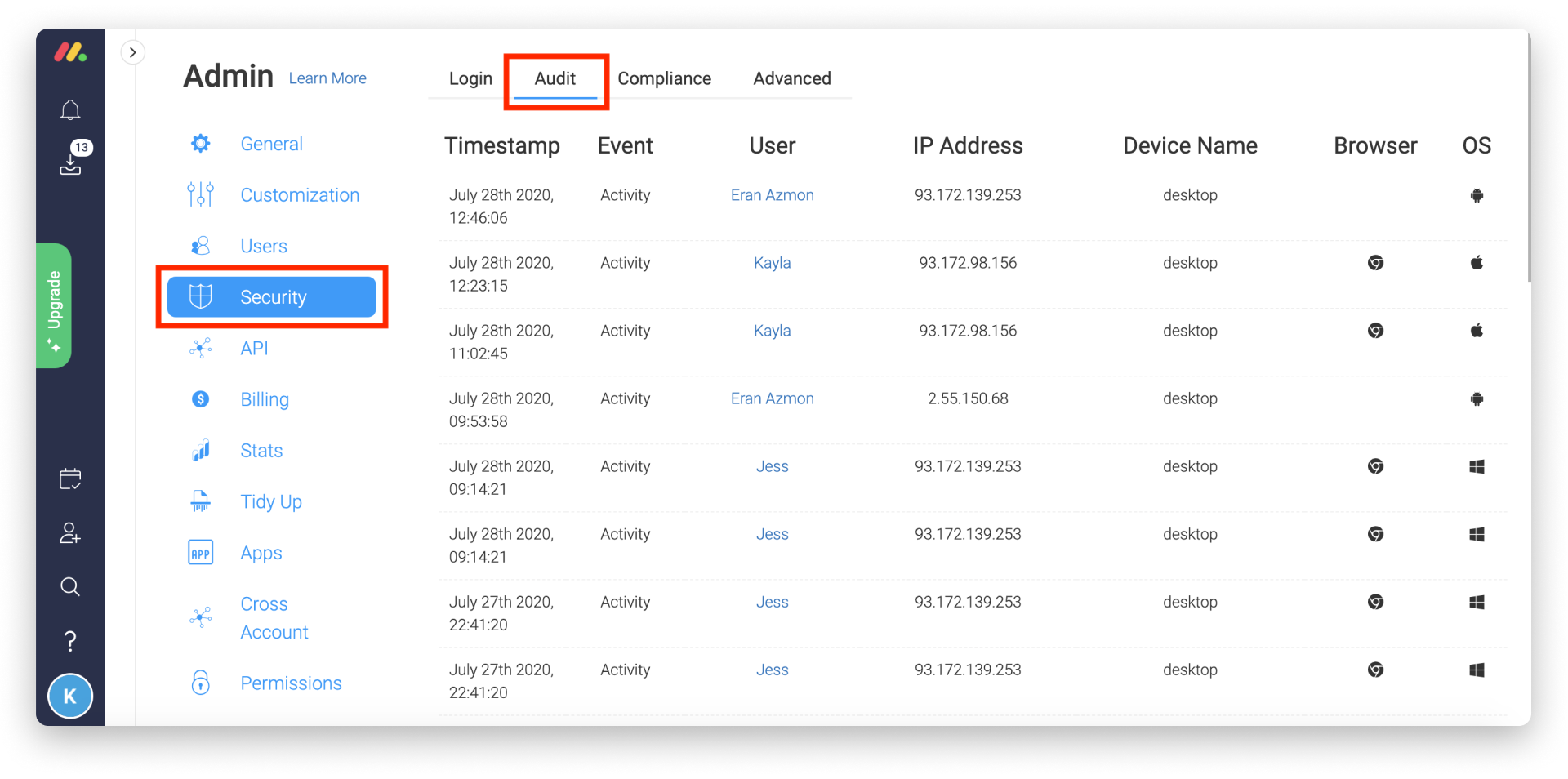This screenshot has width=1568, height=779.
Task: Open Jess user link in July 28th 09:14:21 first row
Action: pyautogui.click(x=772, y=466)
